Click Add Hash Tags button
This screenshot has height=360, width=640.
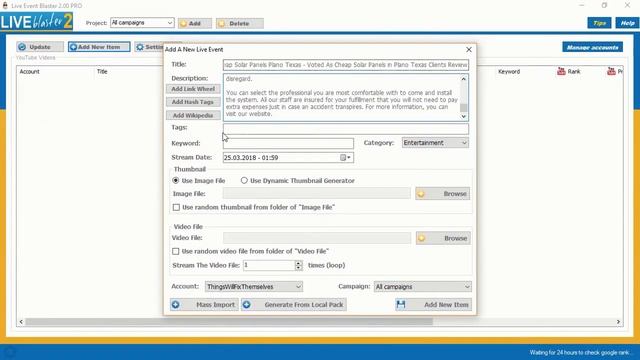(193, 102)
